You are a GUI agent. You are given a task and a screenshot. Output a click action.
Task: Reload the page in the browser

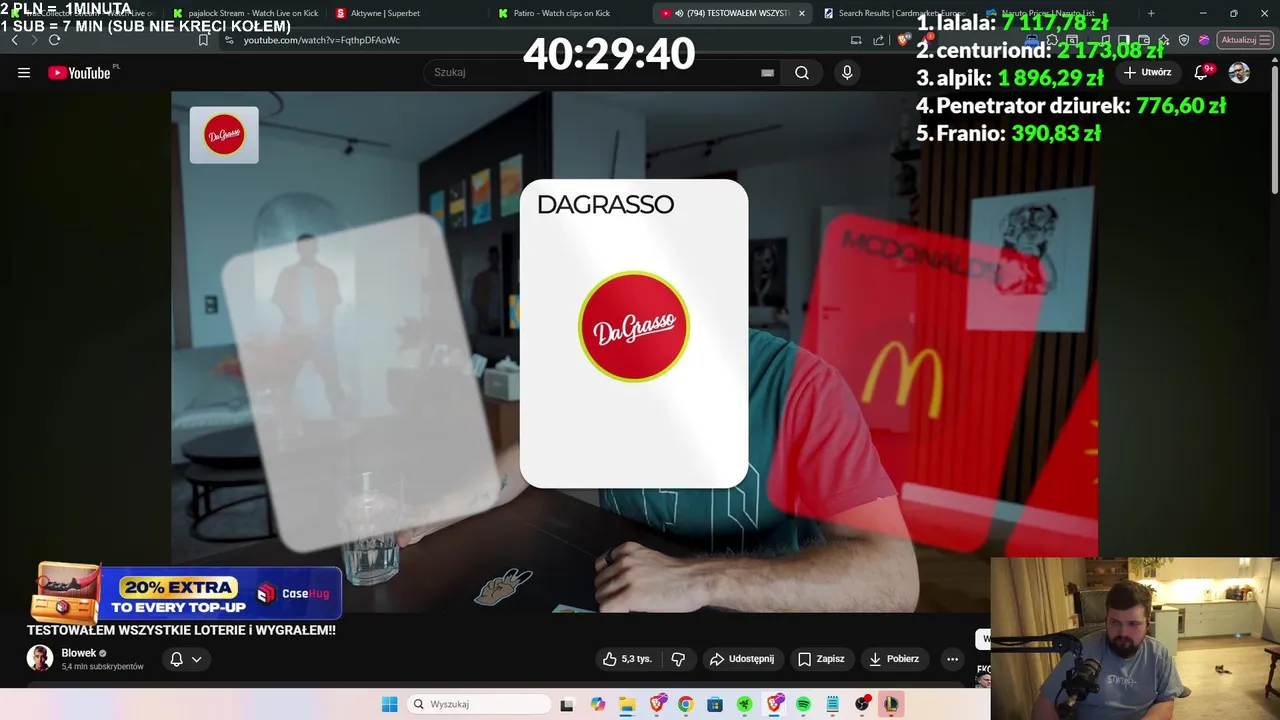[54, 40]
